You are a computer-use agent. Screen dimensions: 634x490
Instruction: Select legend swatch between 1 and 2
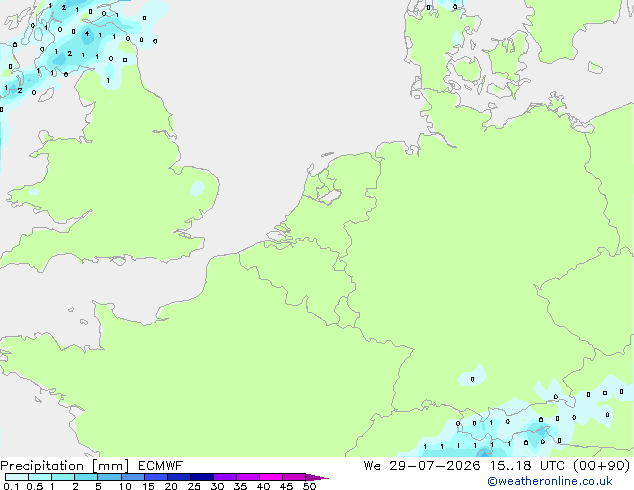63,477
